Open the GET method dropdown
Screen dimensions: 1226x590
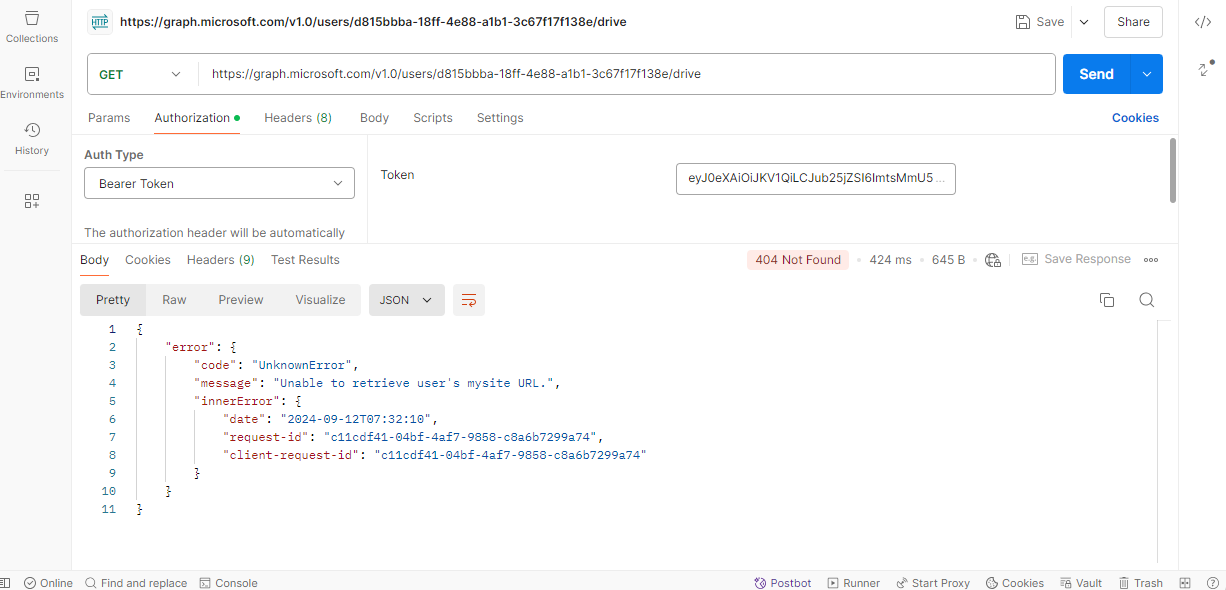point(142,74)
